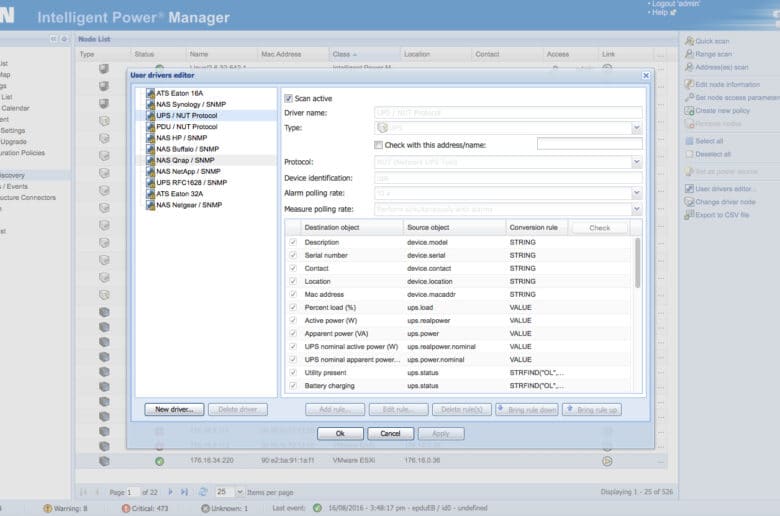
Task: Click the NAS NetApp / SNMP driver icon
Action: click(x=150, y=172)
